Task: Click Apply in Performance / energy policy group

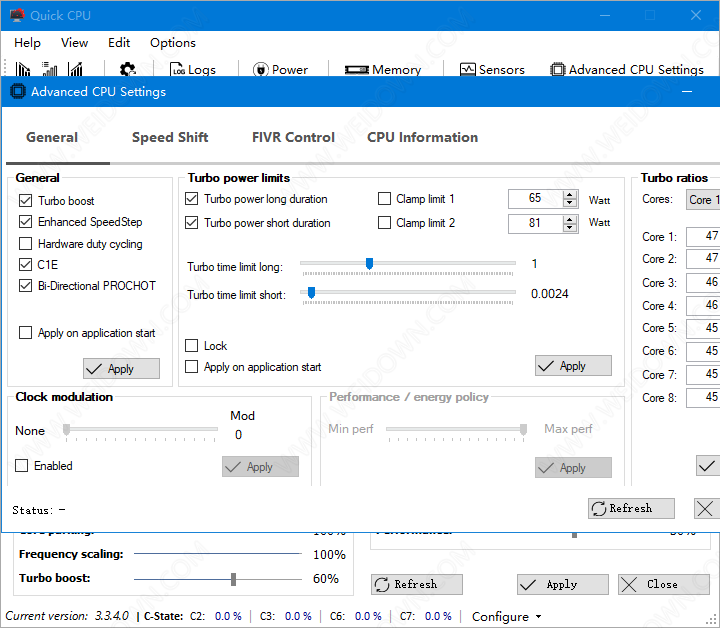Action: (x=573, y=468)
